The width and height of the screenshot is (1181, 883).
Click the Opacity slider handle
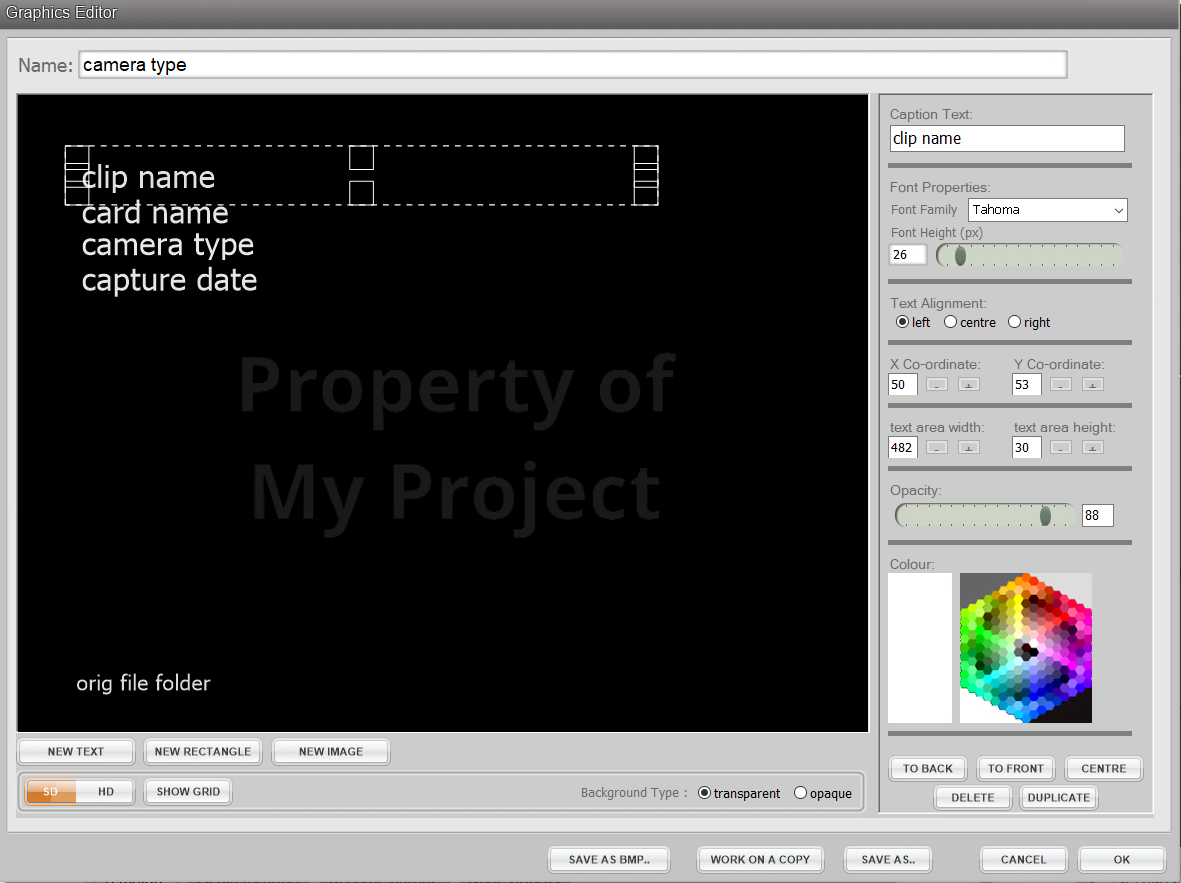click(x=1045, y=516)
